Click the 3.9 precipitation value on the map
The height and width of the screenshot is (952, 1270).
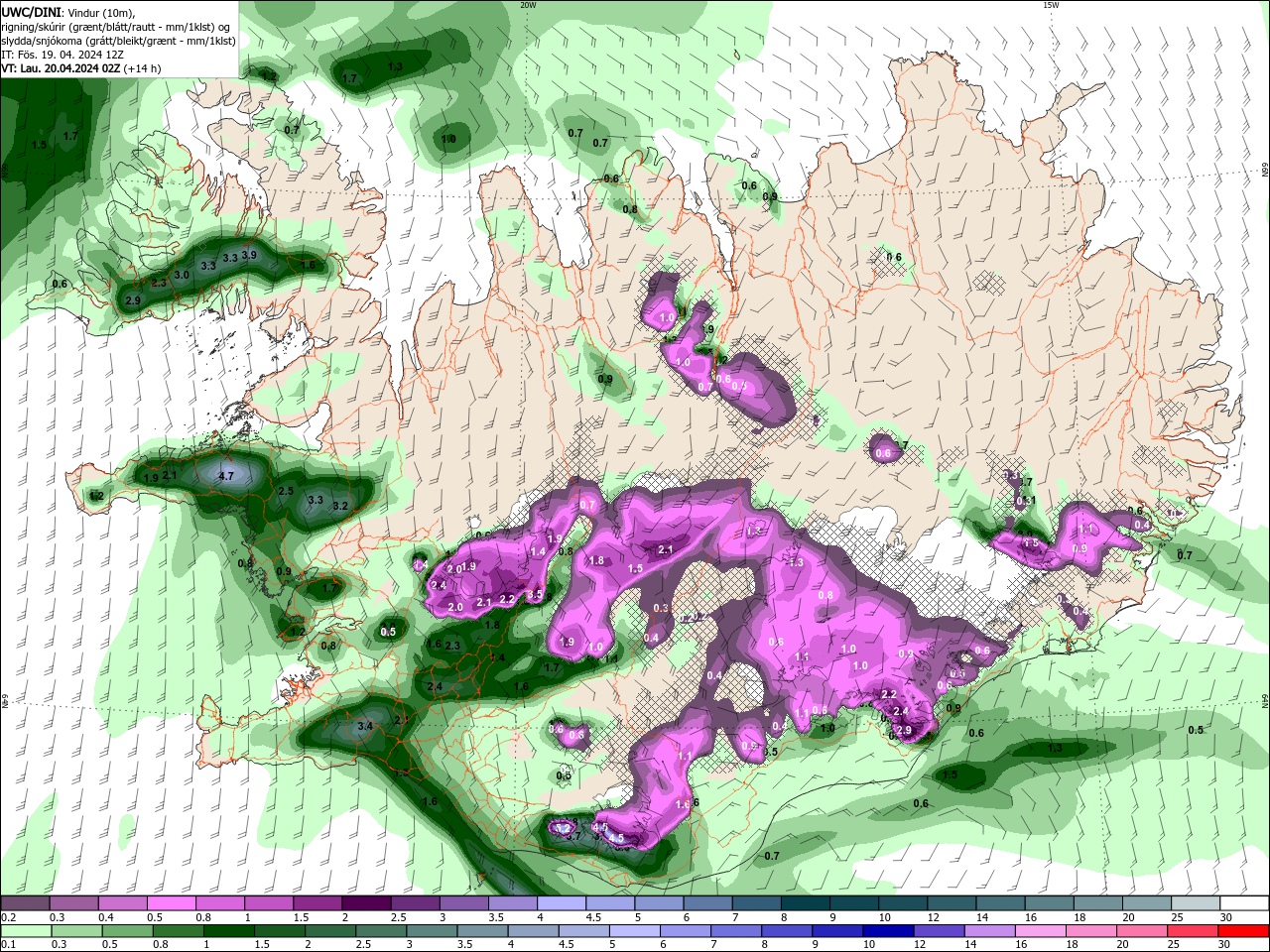[x=249, y=255]
